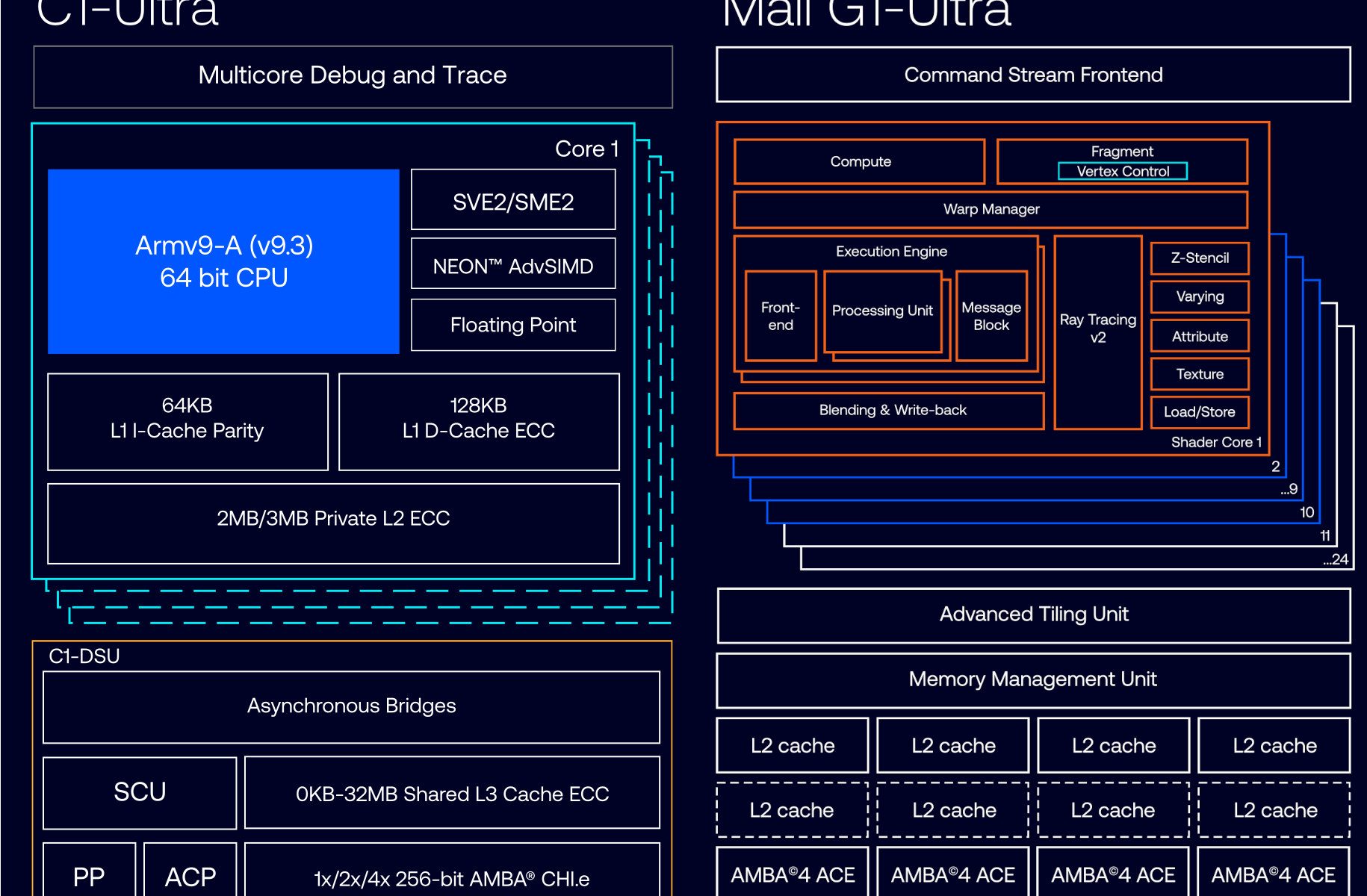Click the Message Block box
This screenshot has width=1367, height=896.
coord(991,316)
